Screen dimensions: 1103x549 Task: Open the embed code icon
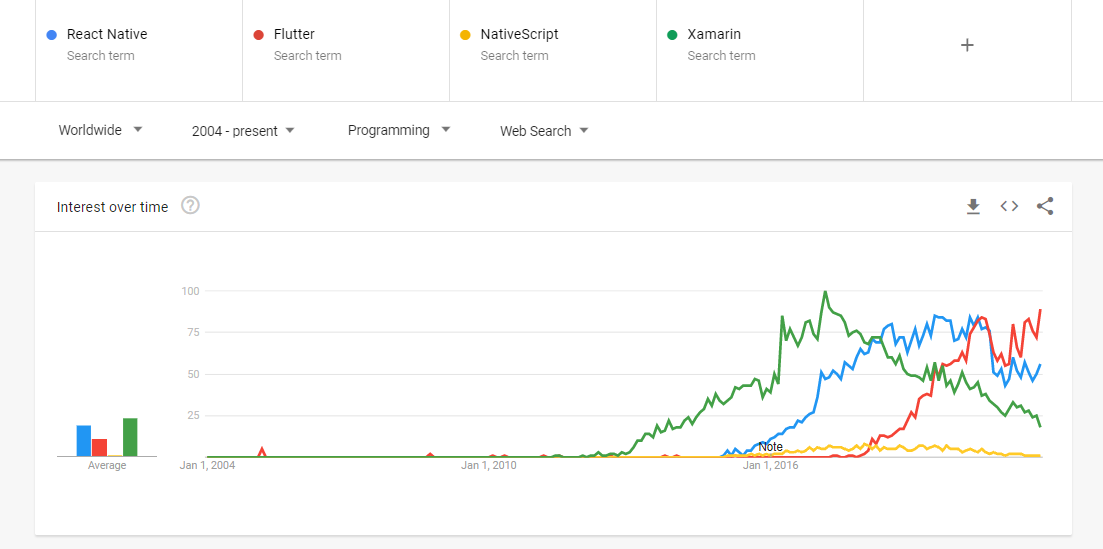click(1009, 207)
